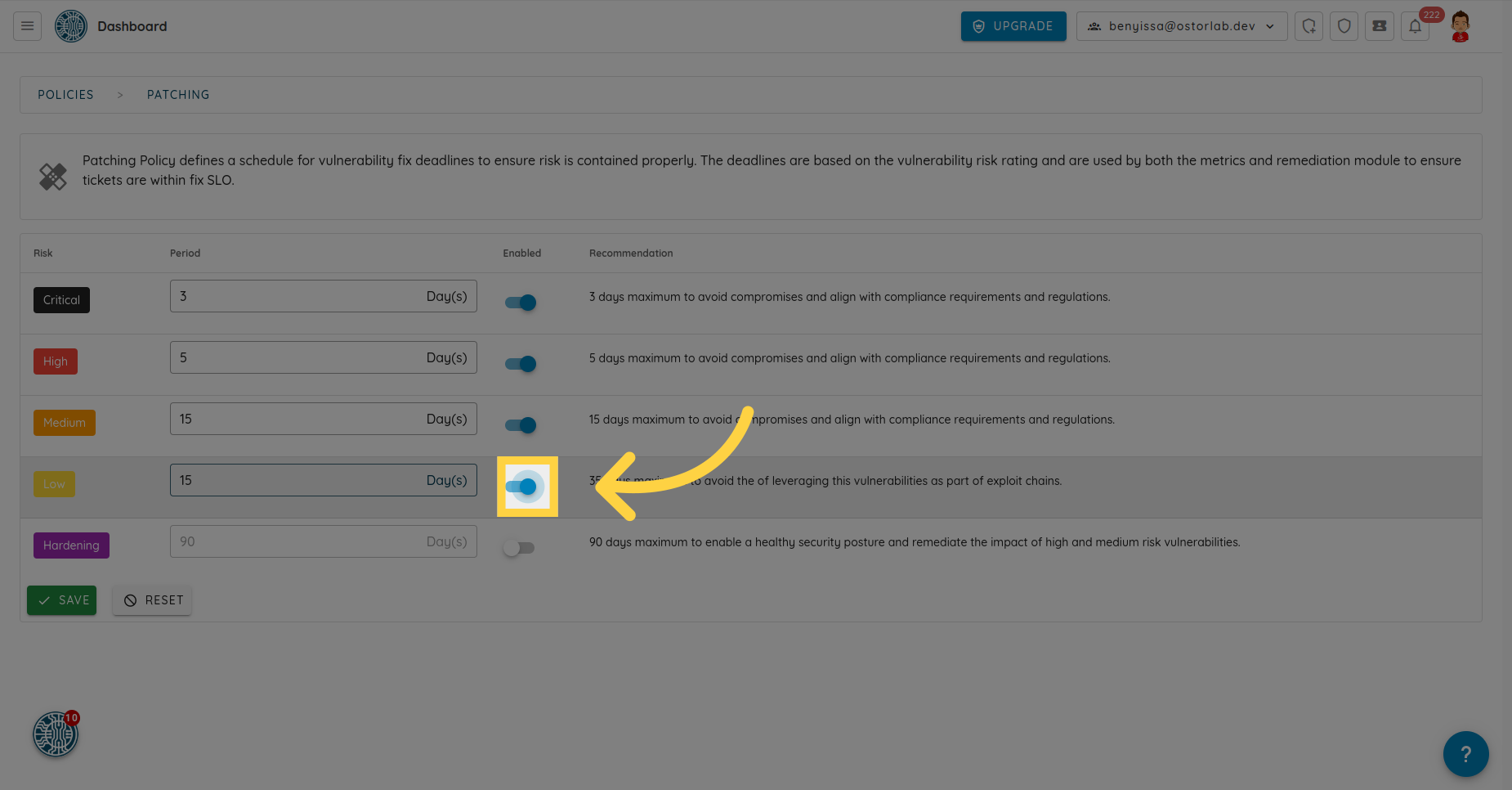Open the user avatar profile menu
1512x790 pixels.
pyautogui.click(x=1460, y=26)
